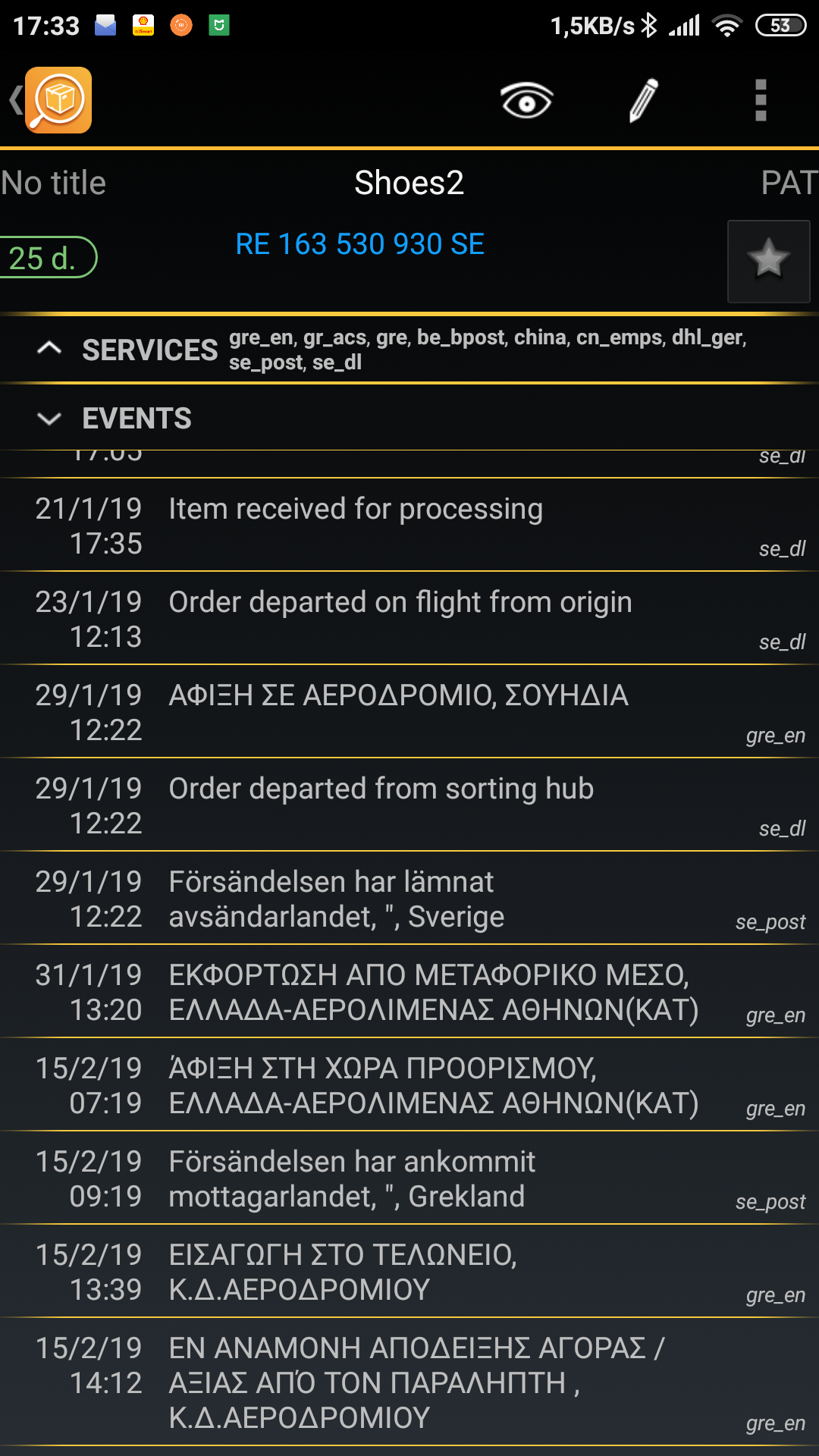Tap tracking number RE 163 530 930 SE
Viewport: 819px width, 1456px height.
click(359, 244)
